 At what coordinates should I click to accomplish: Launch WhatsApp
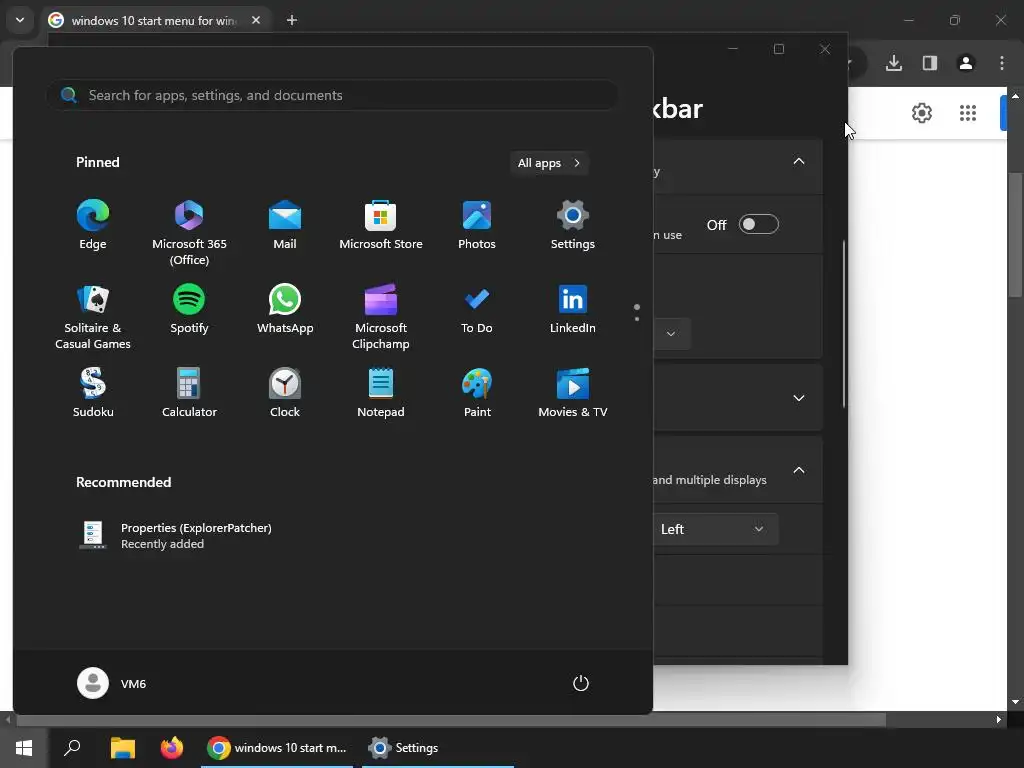[x=285, y=310]
